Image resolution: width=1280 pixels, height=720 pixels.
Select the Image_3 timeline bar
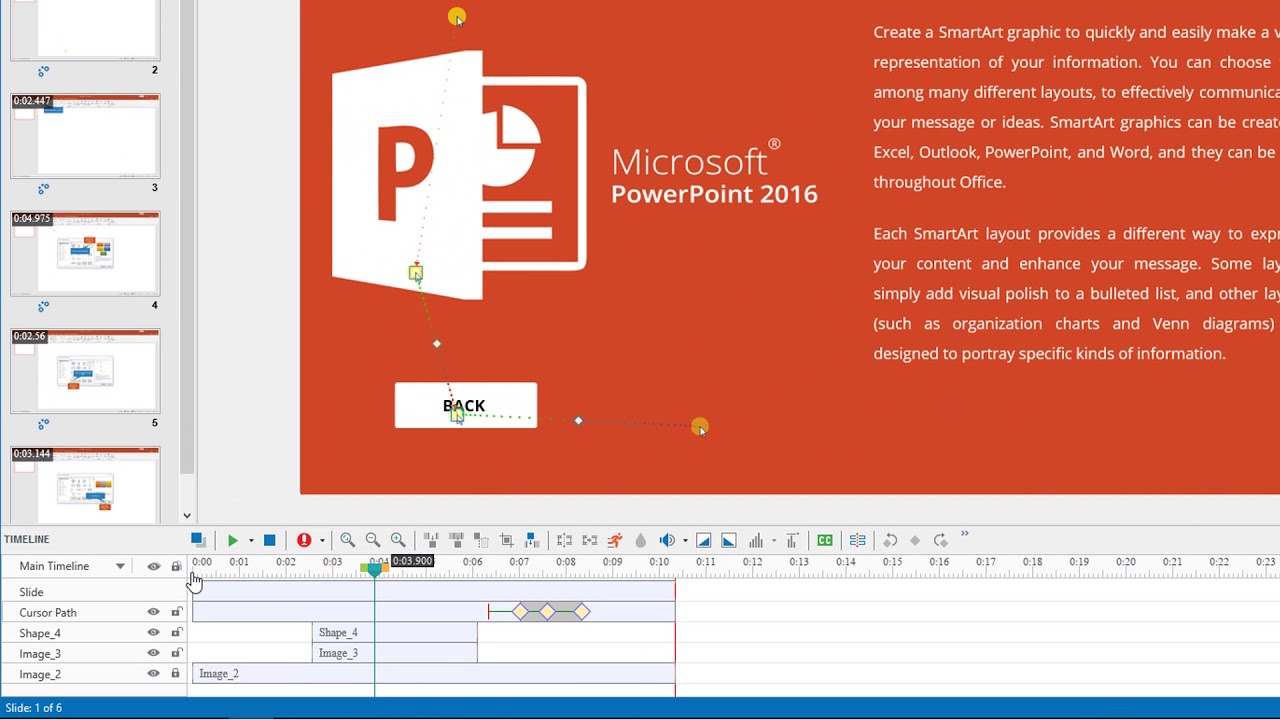(x=395, y=653)
